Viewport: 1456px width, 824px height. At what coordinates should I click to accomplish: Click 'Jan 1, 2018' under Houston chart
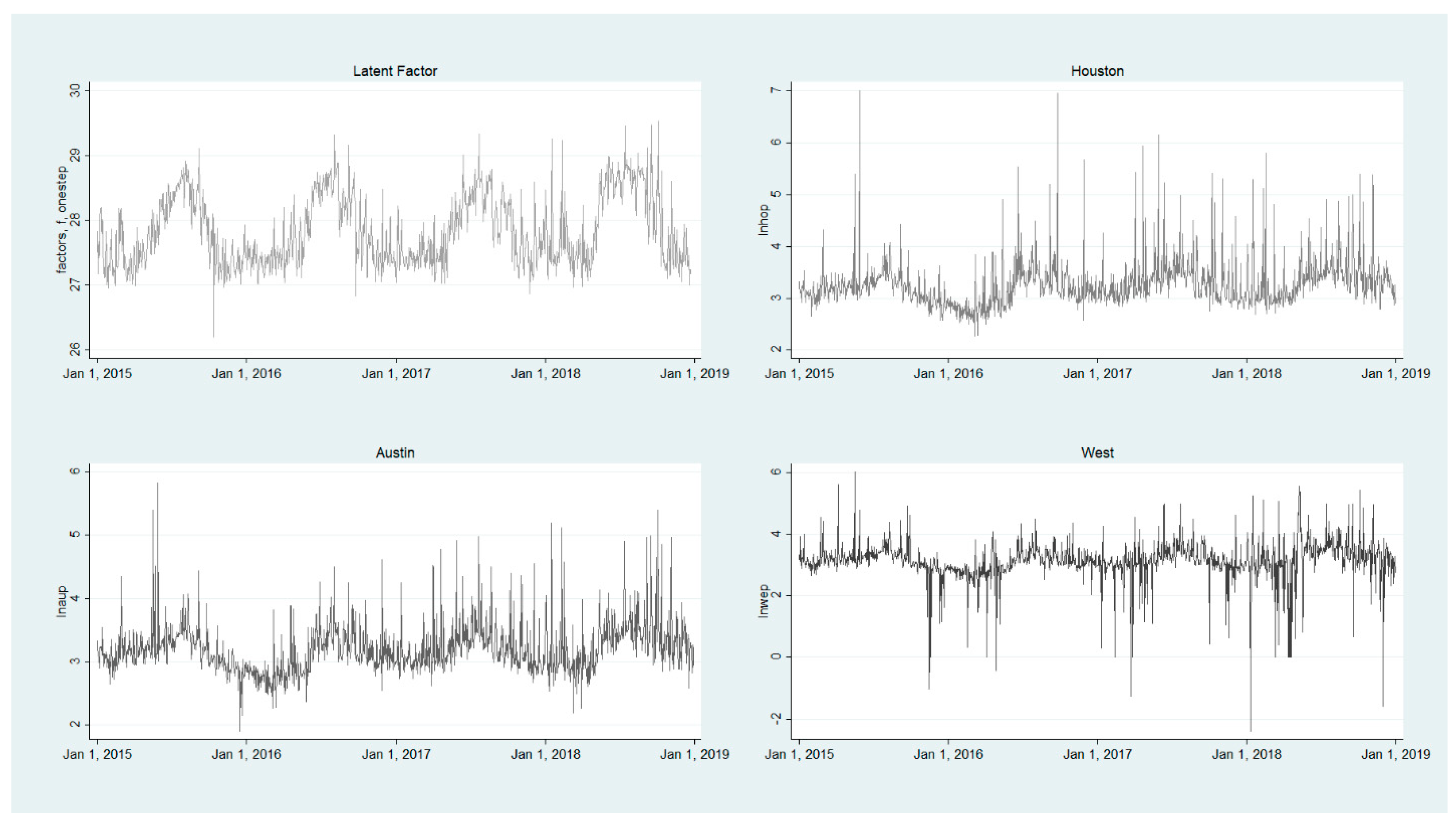(x=1247, y=373)
